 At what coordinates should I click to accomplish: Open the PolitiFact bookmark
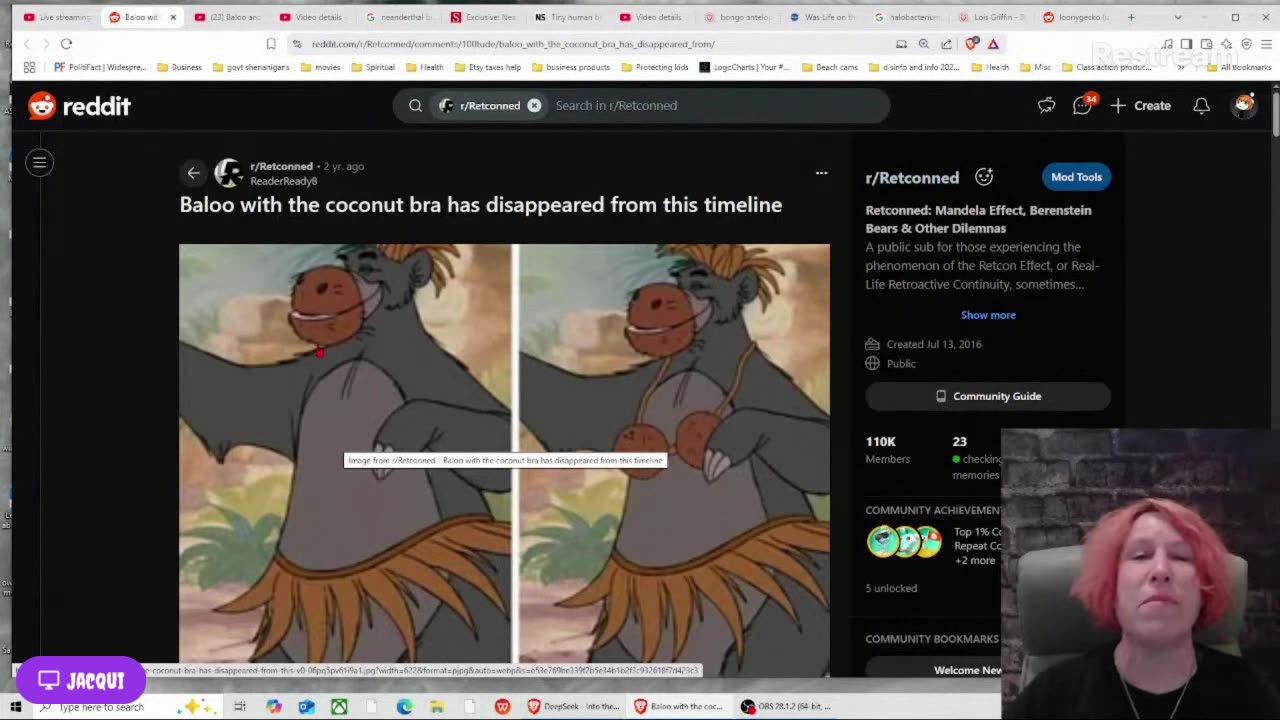(99, 67)
